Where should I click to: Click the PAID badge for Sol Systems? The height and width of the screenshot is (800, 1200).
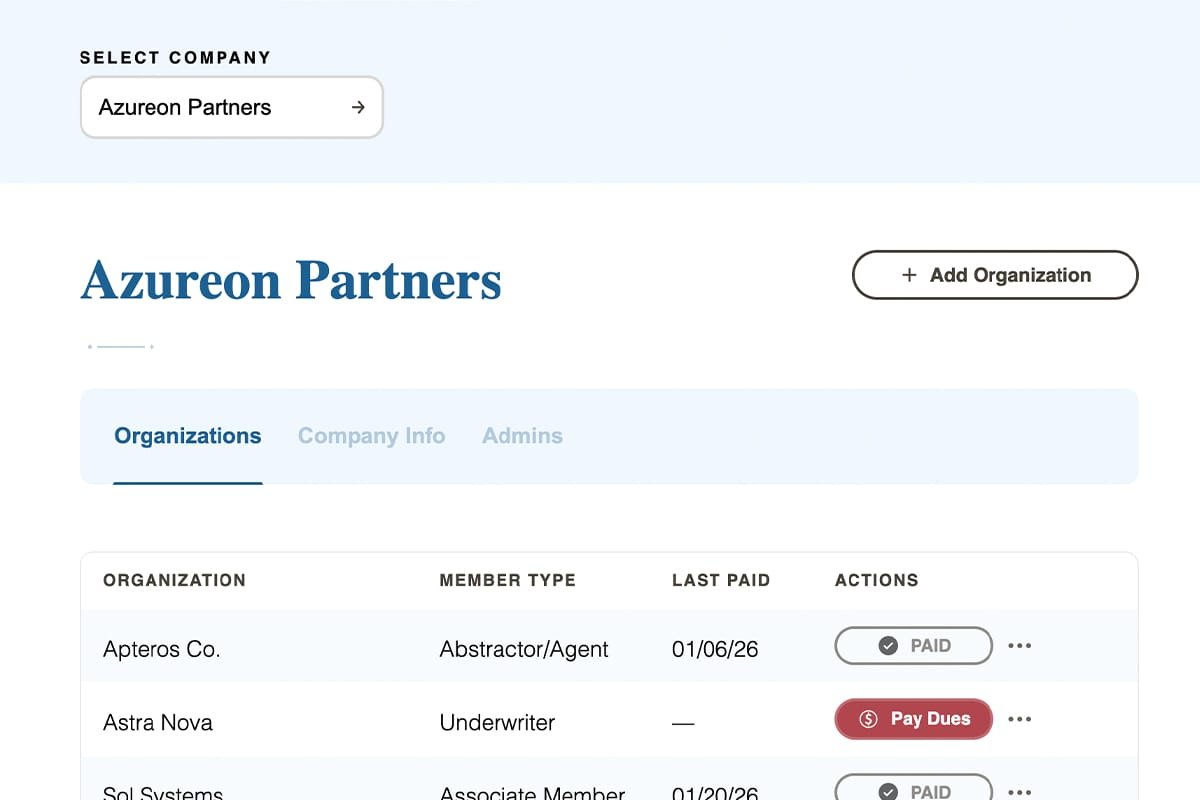pos(913,790)
